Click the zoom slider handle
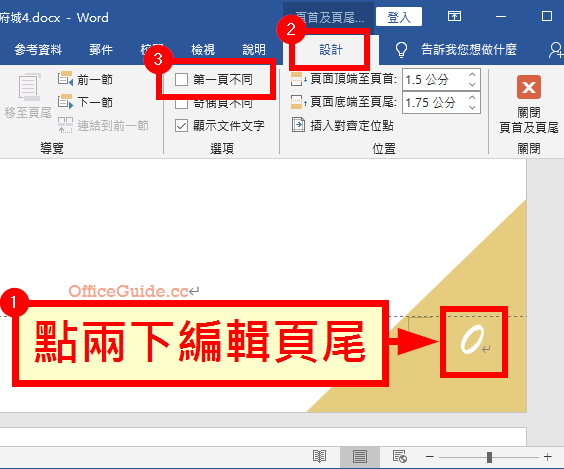The width and height of the screenshot is (564, 469). click(489, 457)
